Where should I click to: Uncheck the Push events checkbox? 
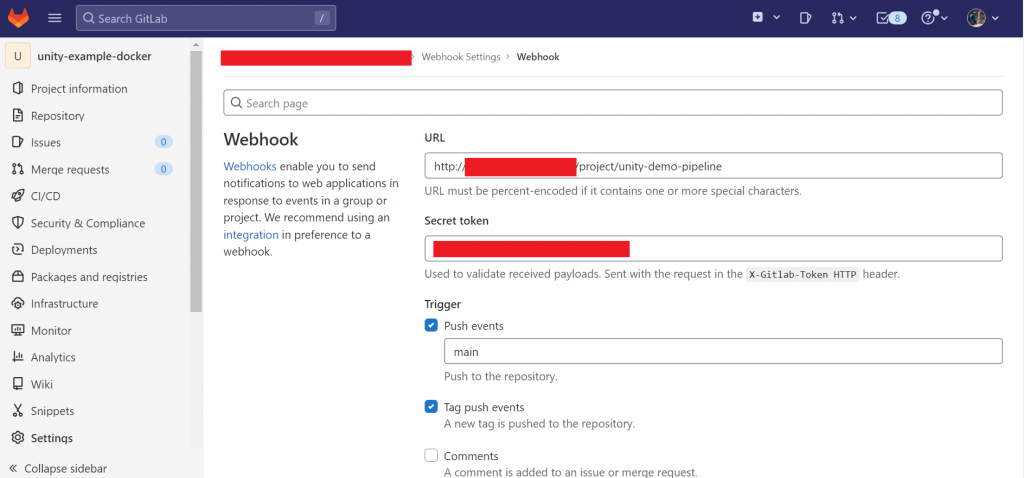[431, 325]
